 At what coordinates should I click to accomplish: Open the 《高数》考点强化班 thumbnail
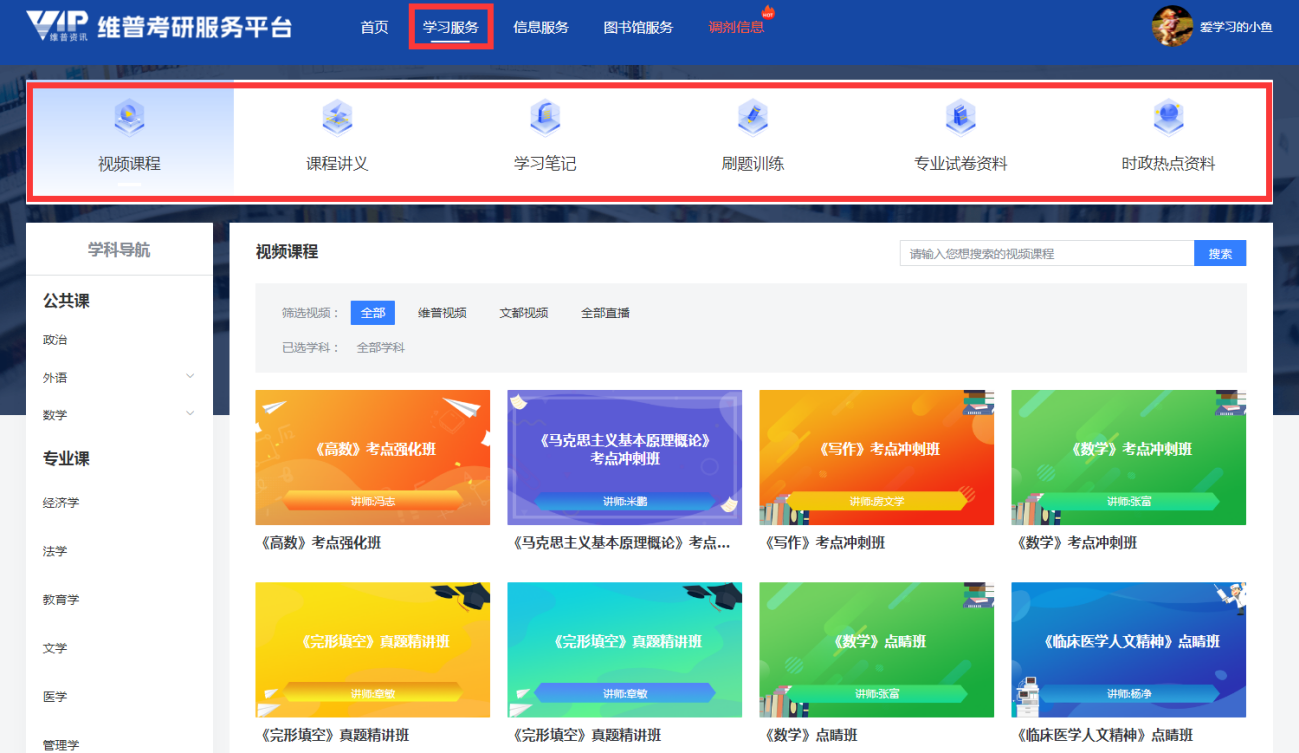pyautogui.click(x=373, y=457)
